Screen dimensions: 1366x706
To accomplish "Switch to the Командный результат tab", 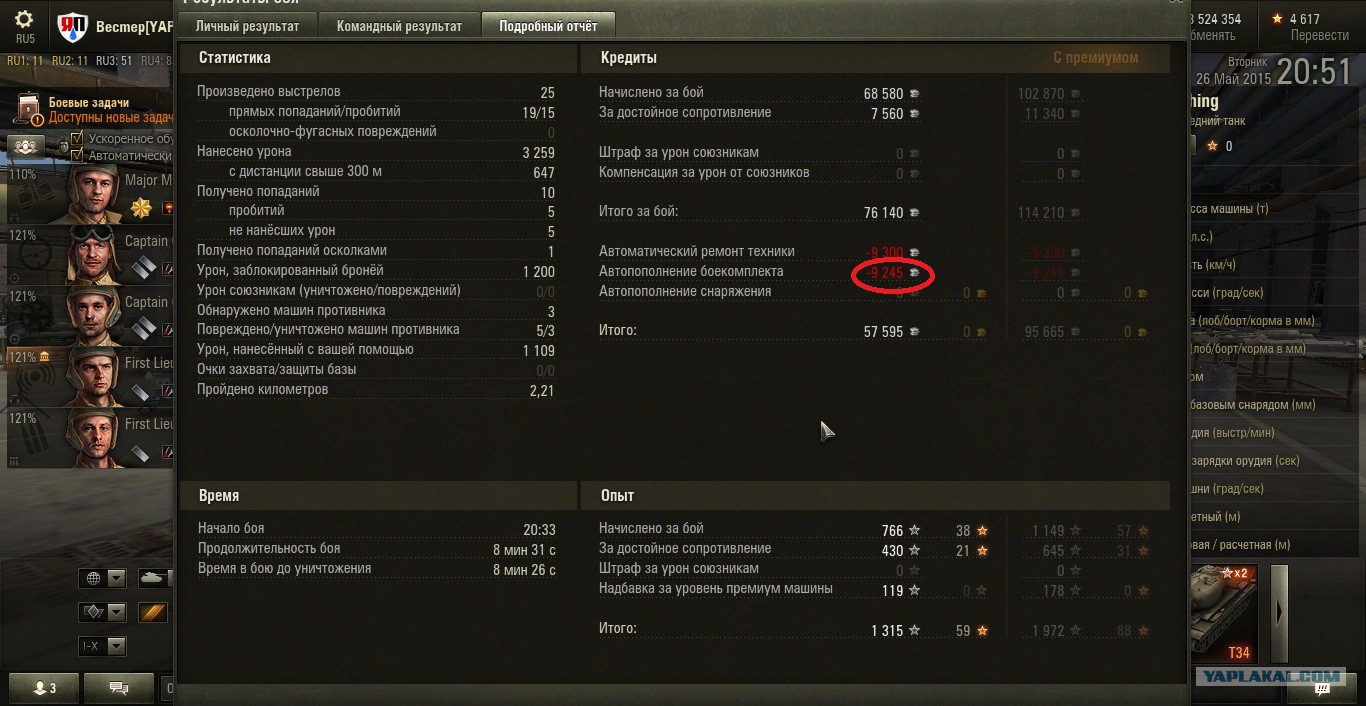I will click(399, 26).
